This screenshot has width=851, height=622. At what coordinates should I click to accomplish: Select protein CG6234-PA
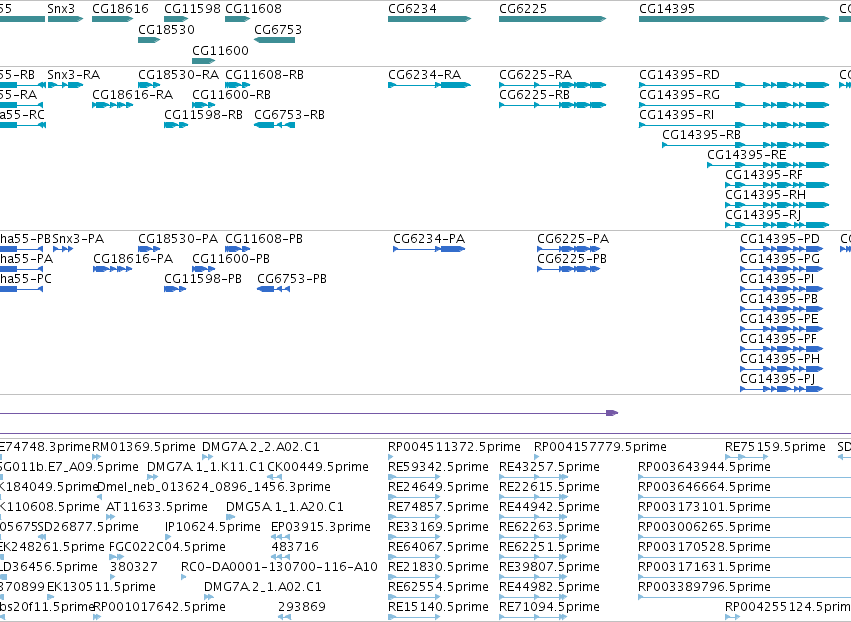pos(429,249)
